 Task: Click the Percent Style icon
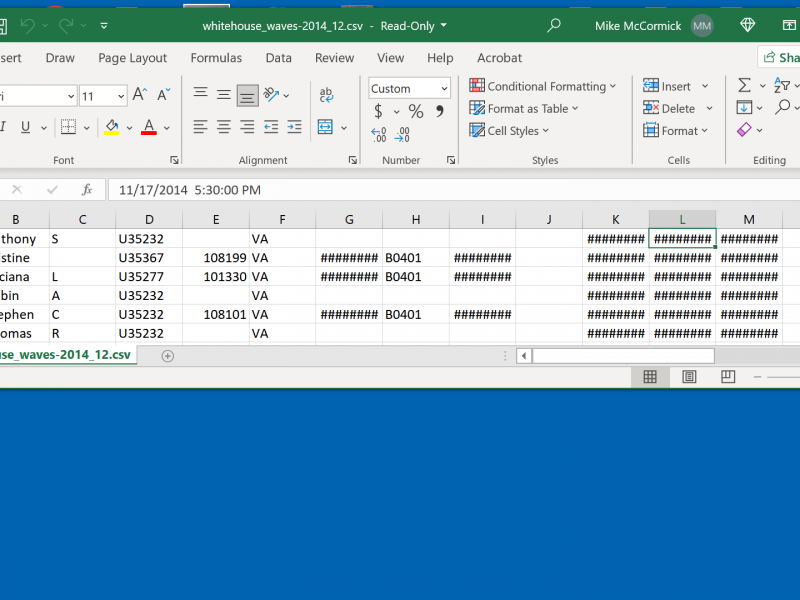[x=415, y=112]
